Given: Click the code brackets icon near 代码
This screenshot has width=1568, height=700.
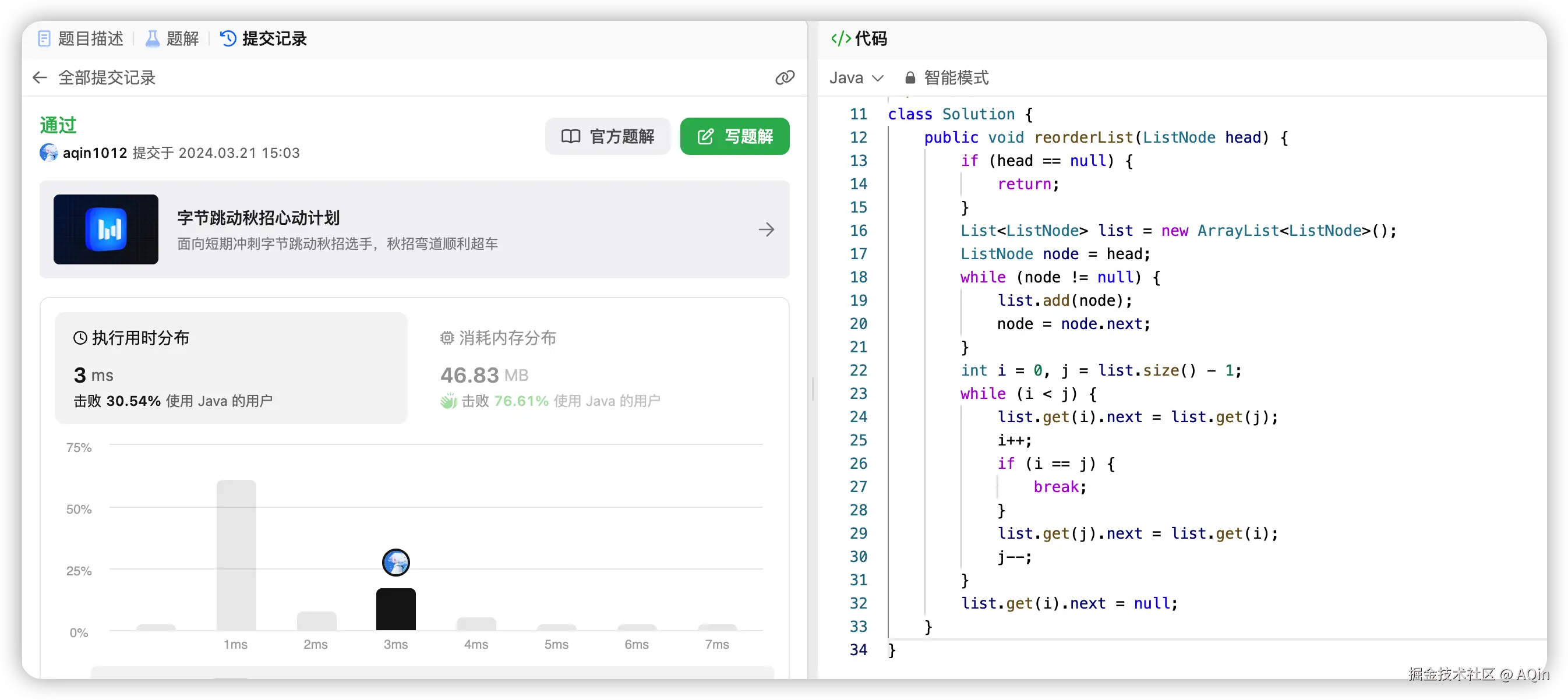Looking at the screenshot, I should pyautogui.click(x=840, y=38).
